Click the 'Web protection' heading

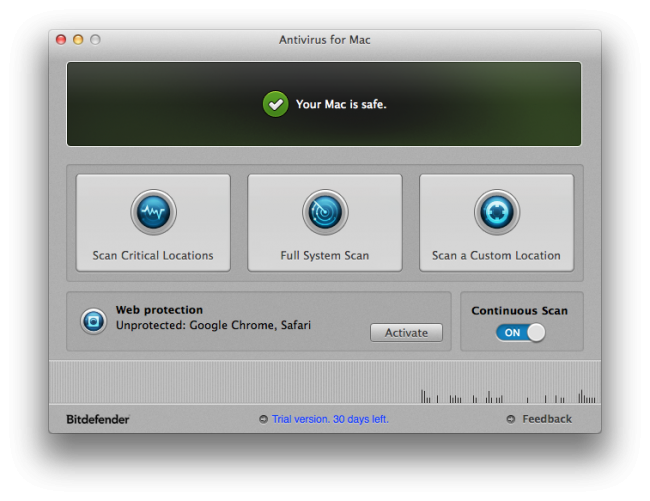pos(159,310)
